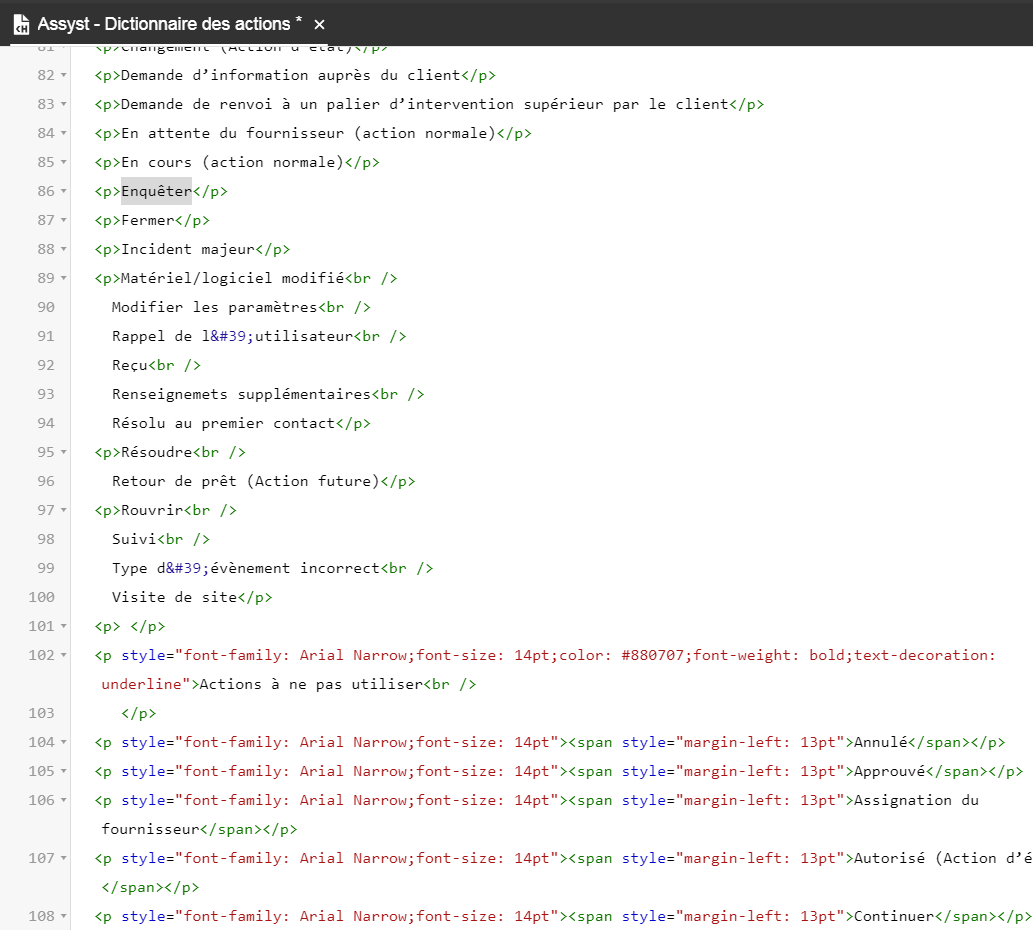
Task: Collapse the fold arrow on line 101
Action: click(x=64, y=626)
